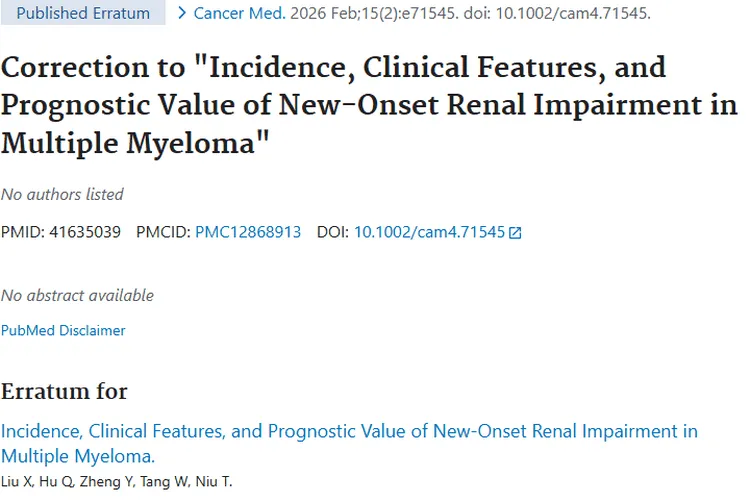The height and width of the screenshot is (500, 750).
Task: Click the DOI label before the link
Action: 333,232
